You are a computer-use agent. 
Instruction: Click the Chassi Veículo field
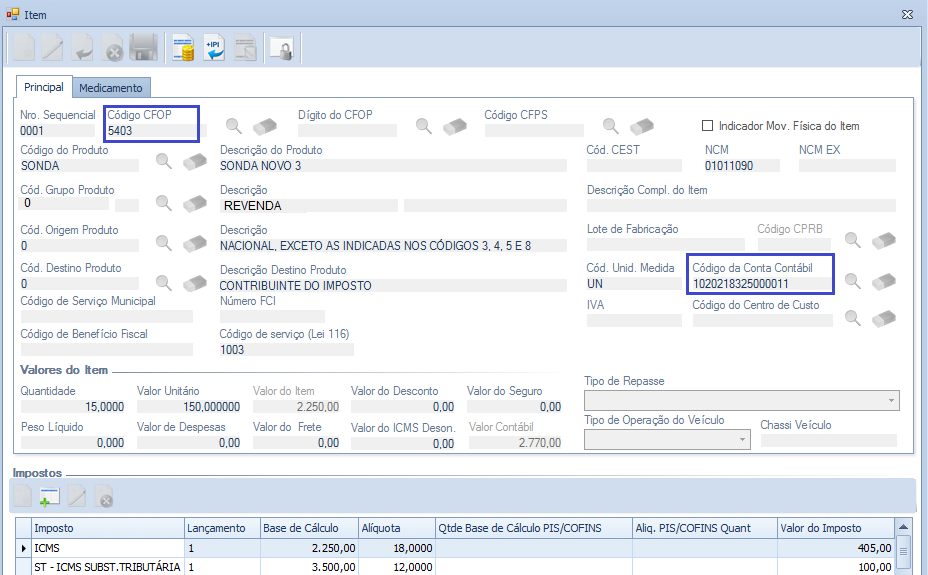829,441
